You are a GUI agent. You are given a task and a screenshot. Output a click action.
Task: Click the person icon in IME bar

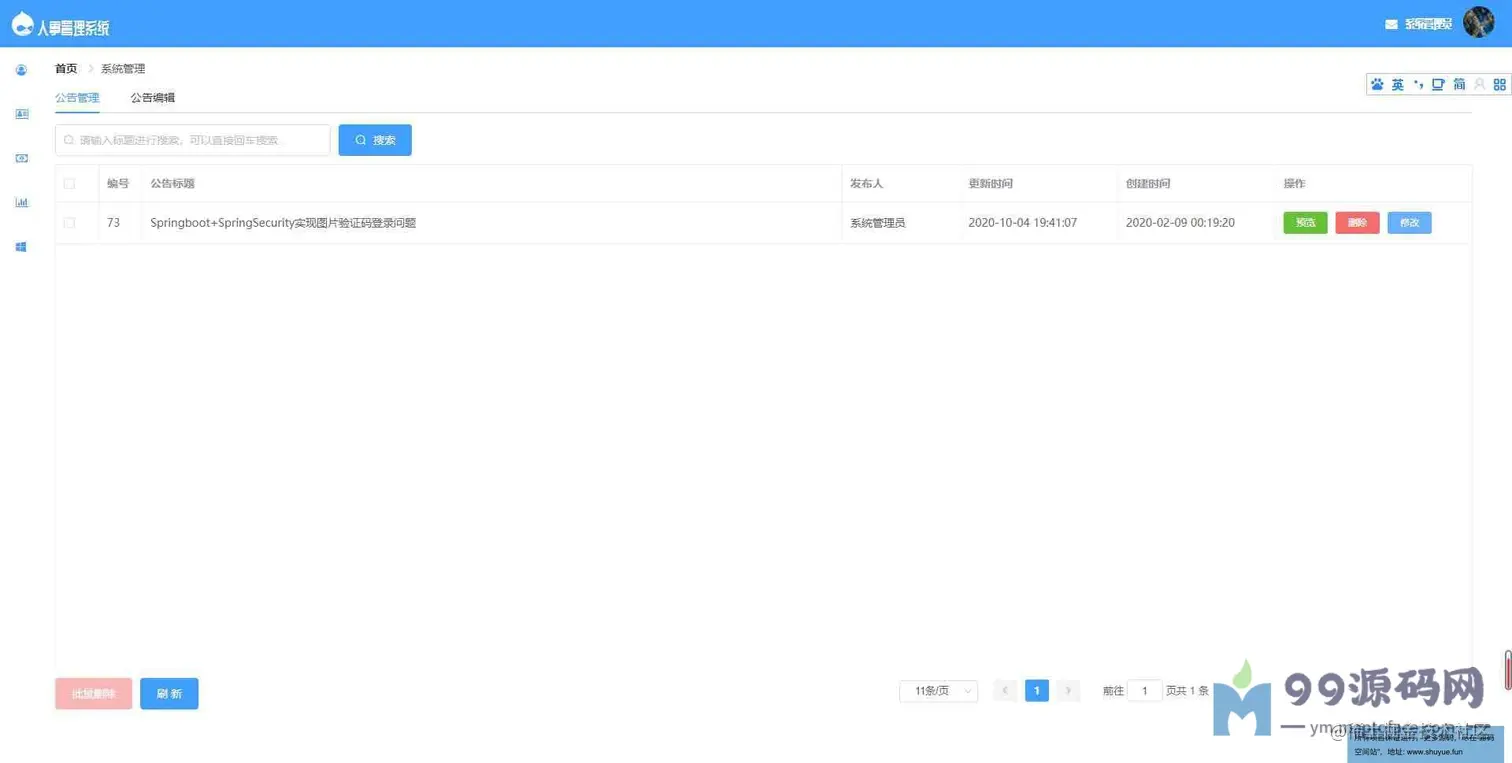point(1479,85)
